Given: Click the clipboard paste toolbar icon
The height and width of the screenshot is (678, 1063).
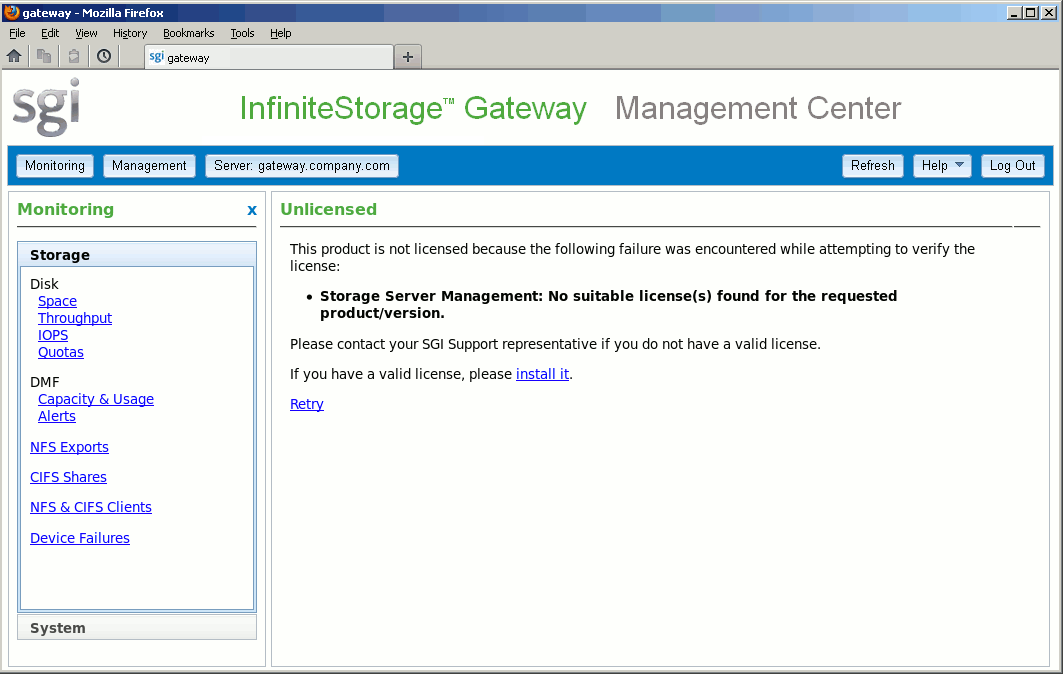Looking at the screenshot, I should (74, 56).
